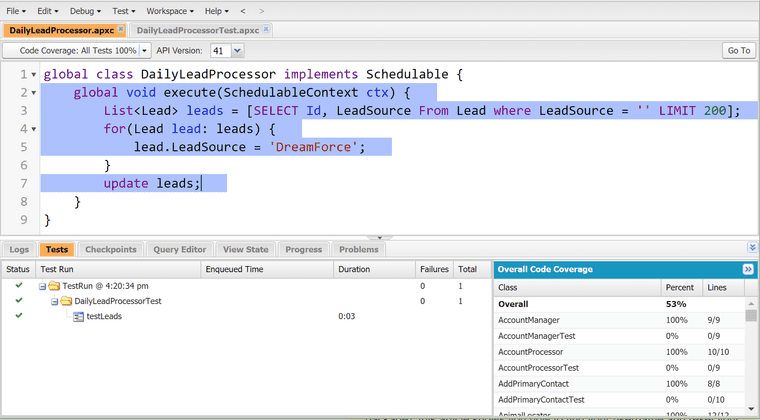Open the Debug menu

point(85,11)
